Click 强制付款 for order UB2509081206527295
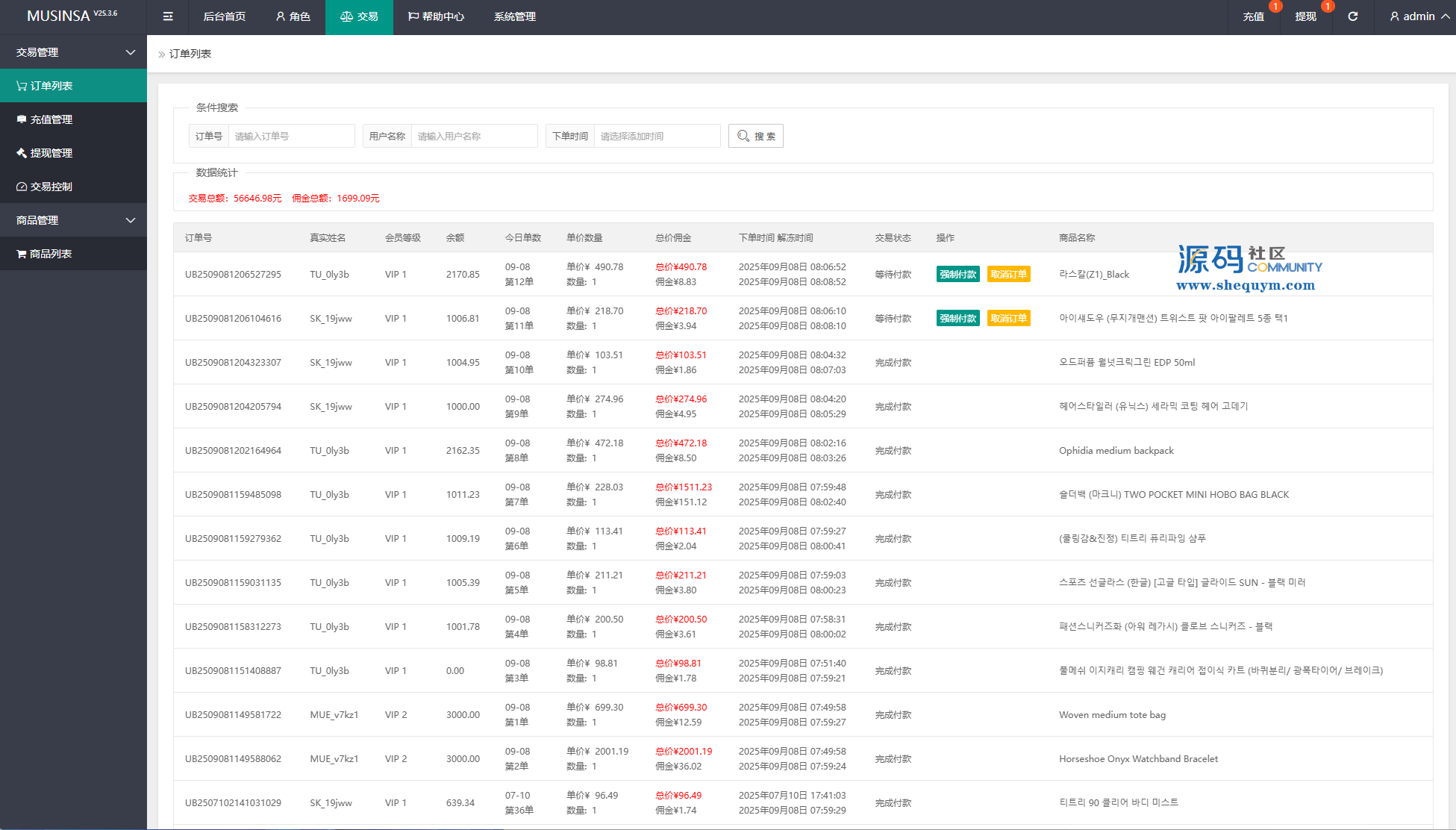This screenshot has height=830, width=1456. pyautogui.click(x=957, y=275)
